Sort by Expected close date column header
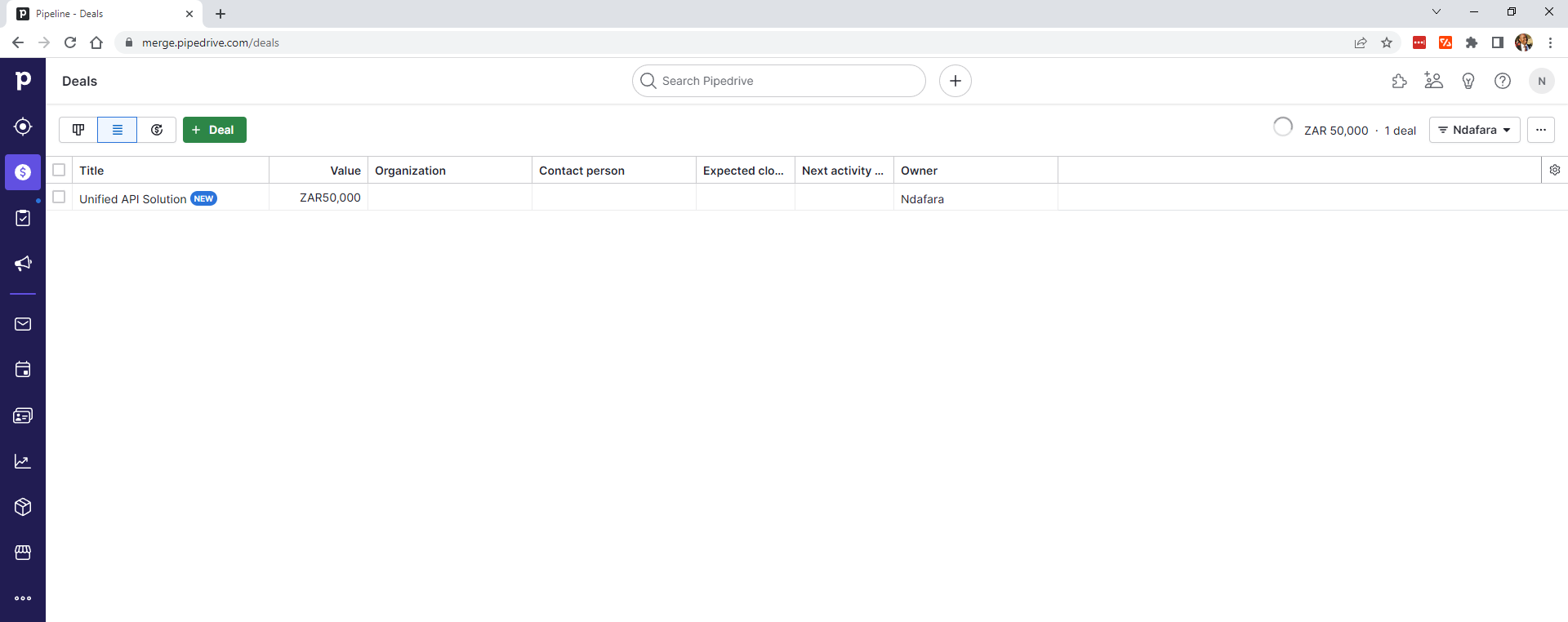This screenshot has height=622, width=1568. 746,171
